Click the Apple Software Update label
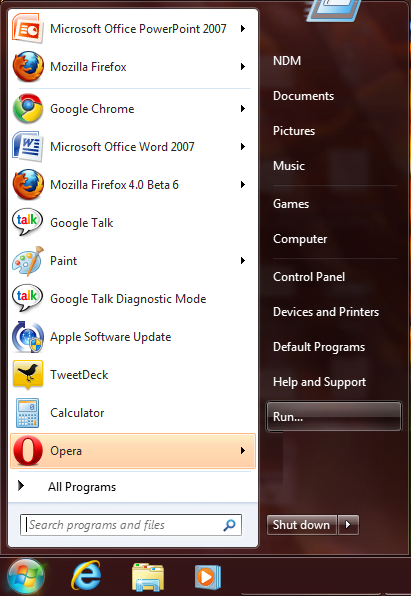The height and width of the screenshot is (597, 411). pyautogui.click(x=110, y=337)
